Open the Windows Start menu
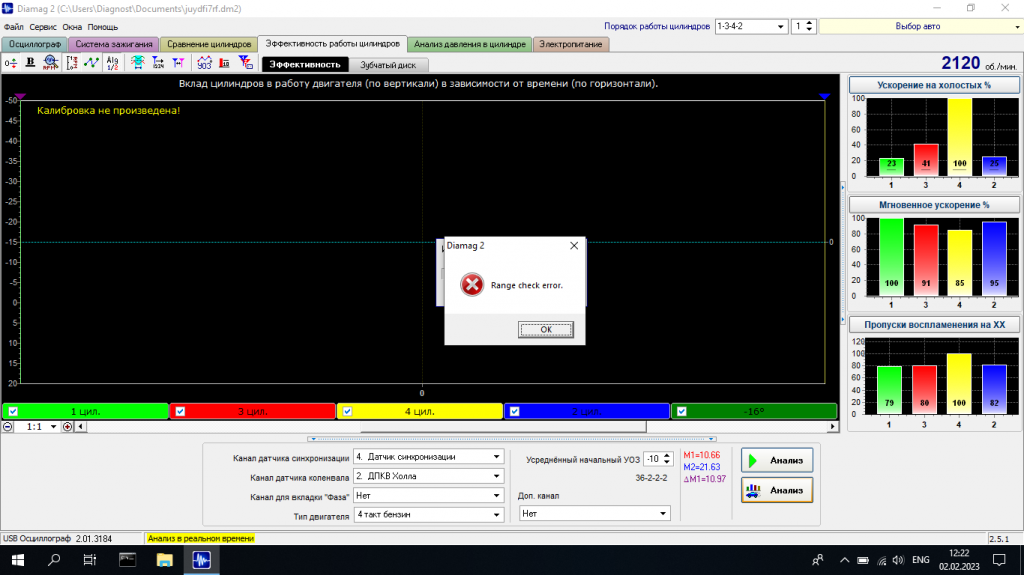This screenshot has height=575, width=1024. coord(18,560)
